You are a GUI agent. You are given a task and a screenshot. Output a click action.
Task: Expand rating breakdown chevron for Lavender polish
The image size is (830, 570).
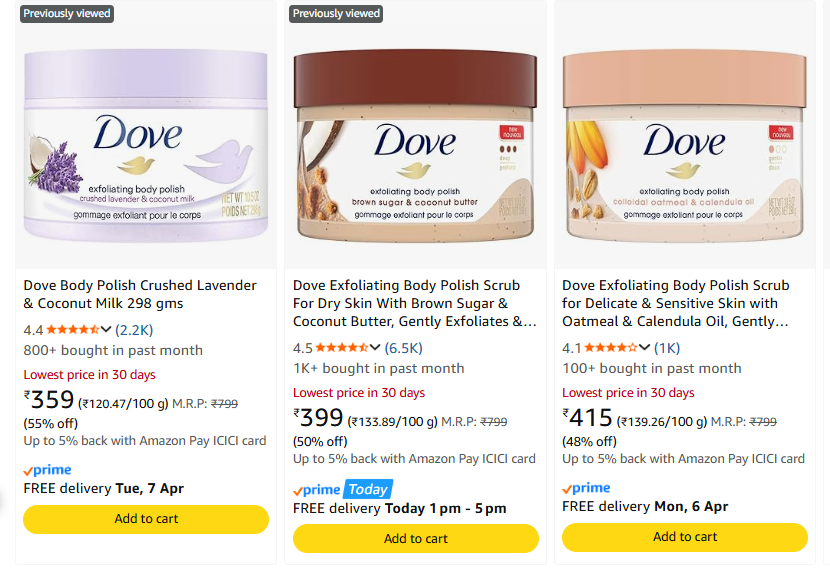coord(106,329)
